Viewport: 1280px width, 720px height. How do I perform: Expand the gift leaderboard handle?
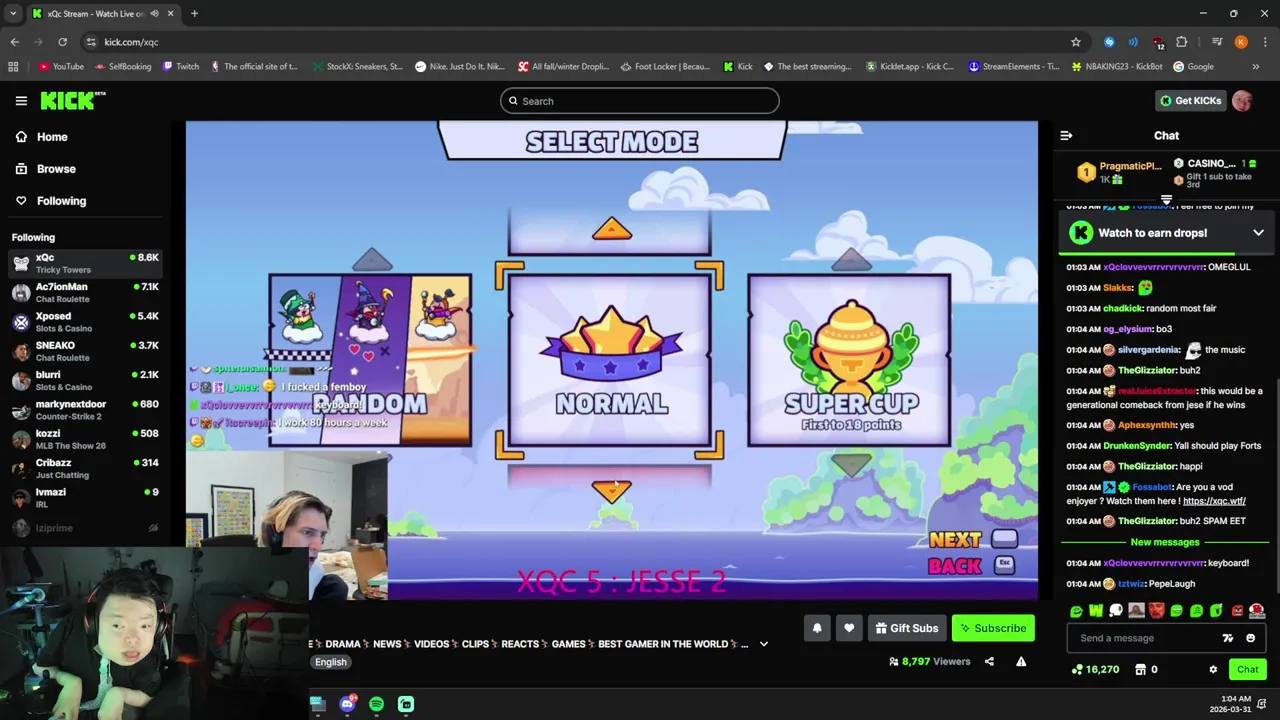click(1166, 200)
